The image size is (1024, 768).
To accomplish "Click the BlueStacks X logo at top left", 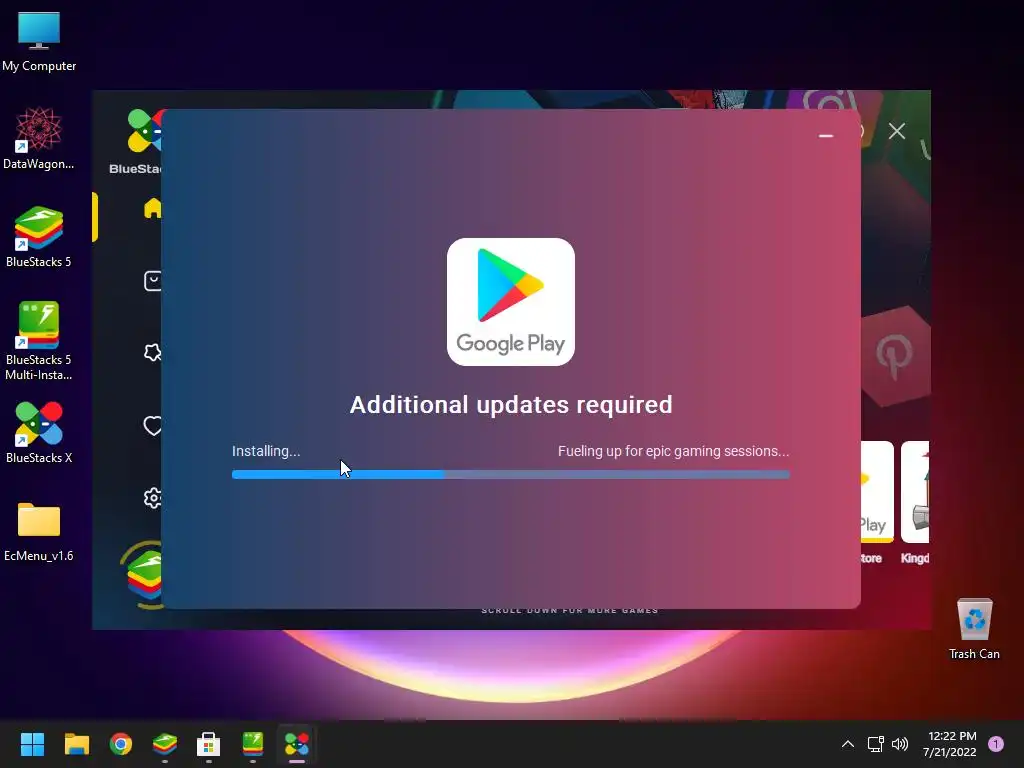I will [144, 131].
